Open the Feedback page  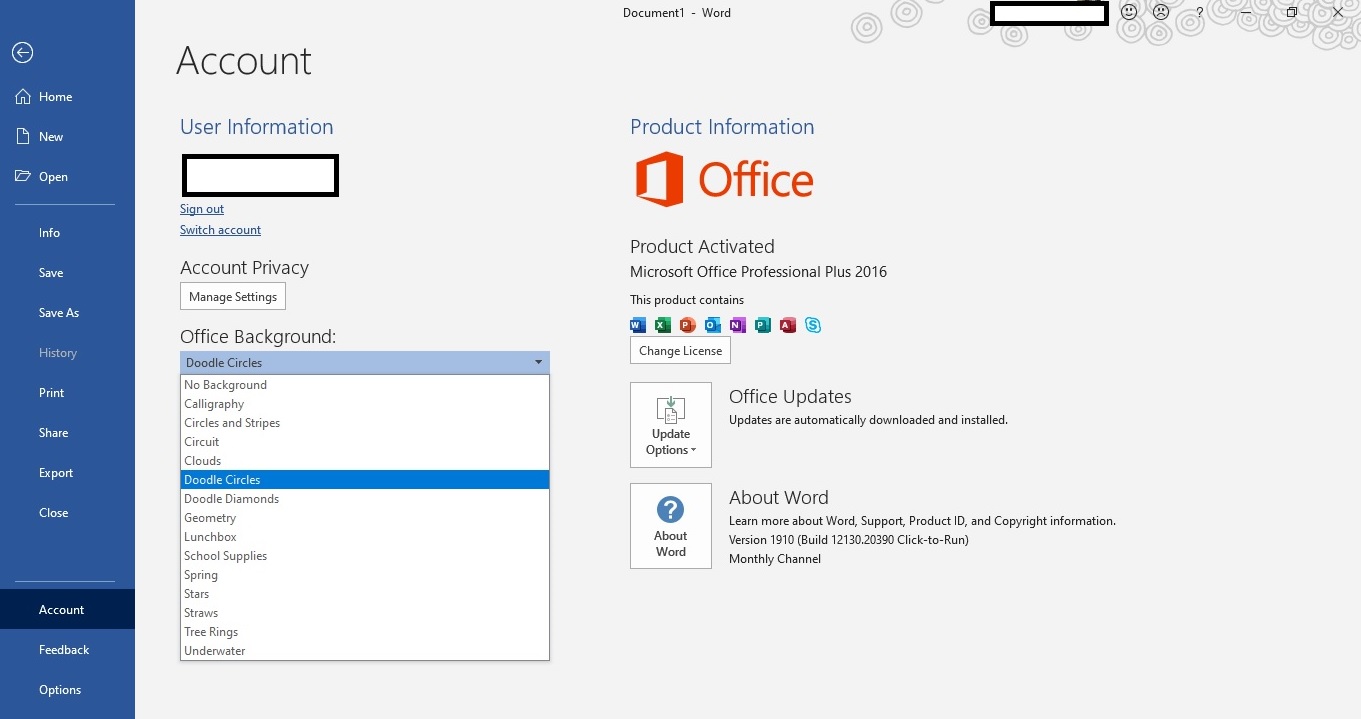point(67,650)
